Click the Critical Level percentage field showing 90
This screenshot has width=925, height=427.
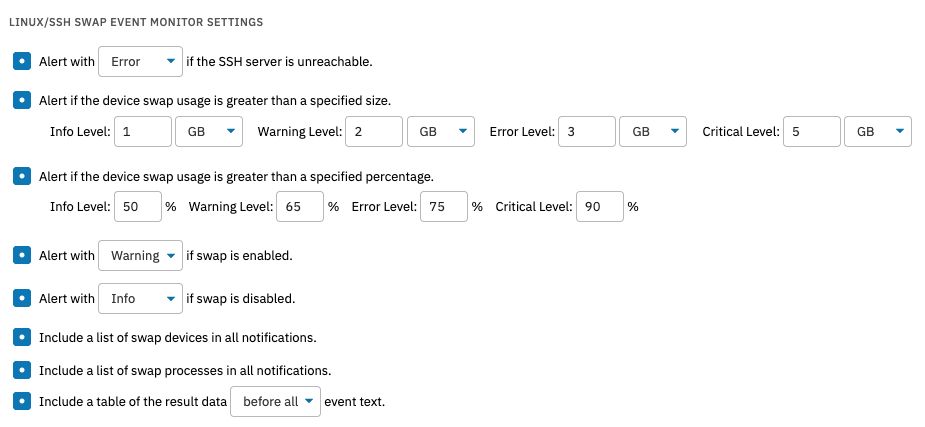(x=600, y=206)
